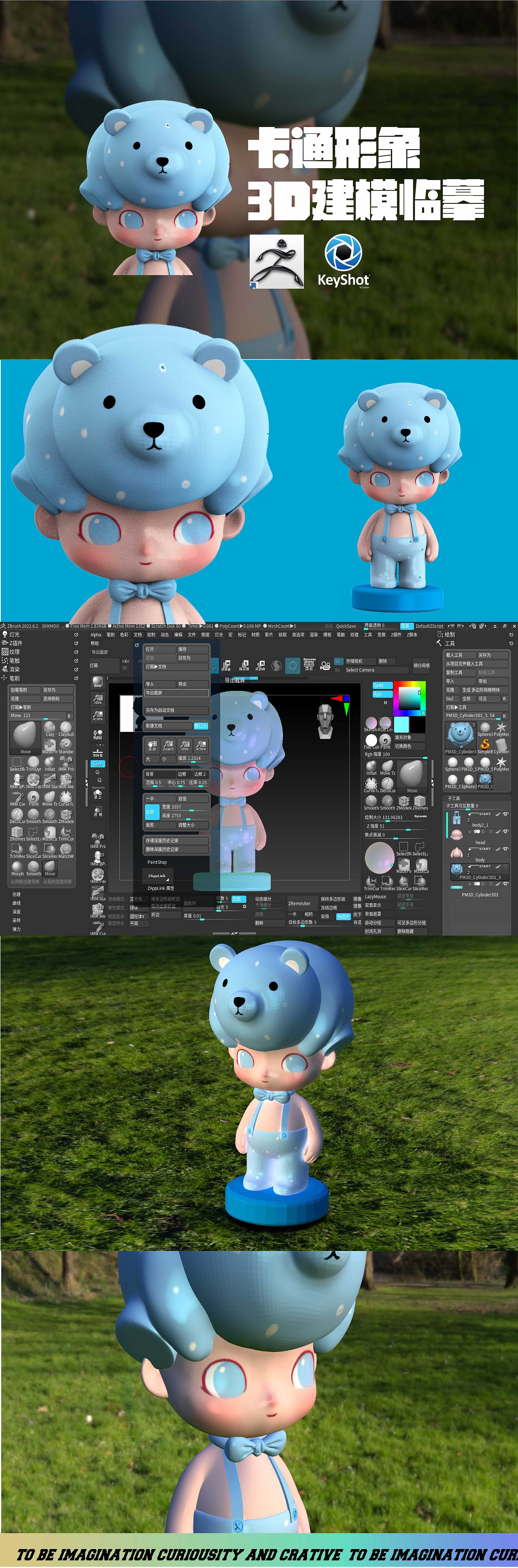Viewport: 518px width, 1568px height.
Task: Toggle the Xyz symmetry button
Action: pyautogui.click(x=98, y=763)
